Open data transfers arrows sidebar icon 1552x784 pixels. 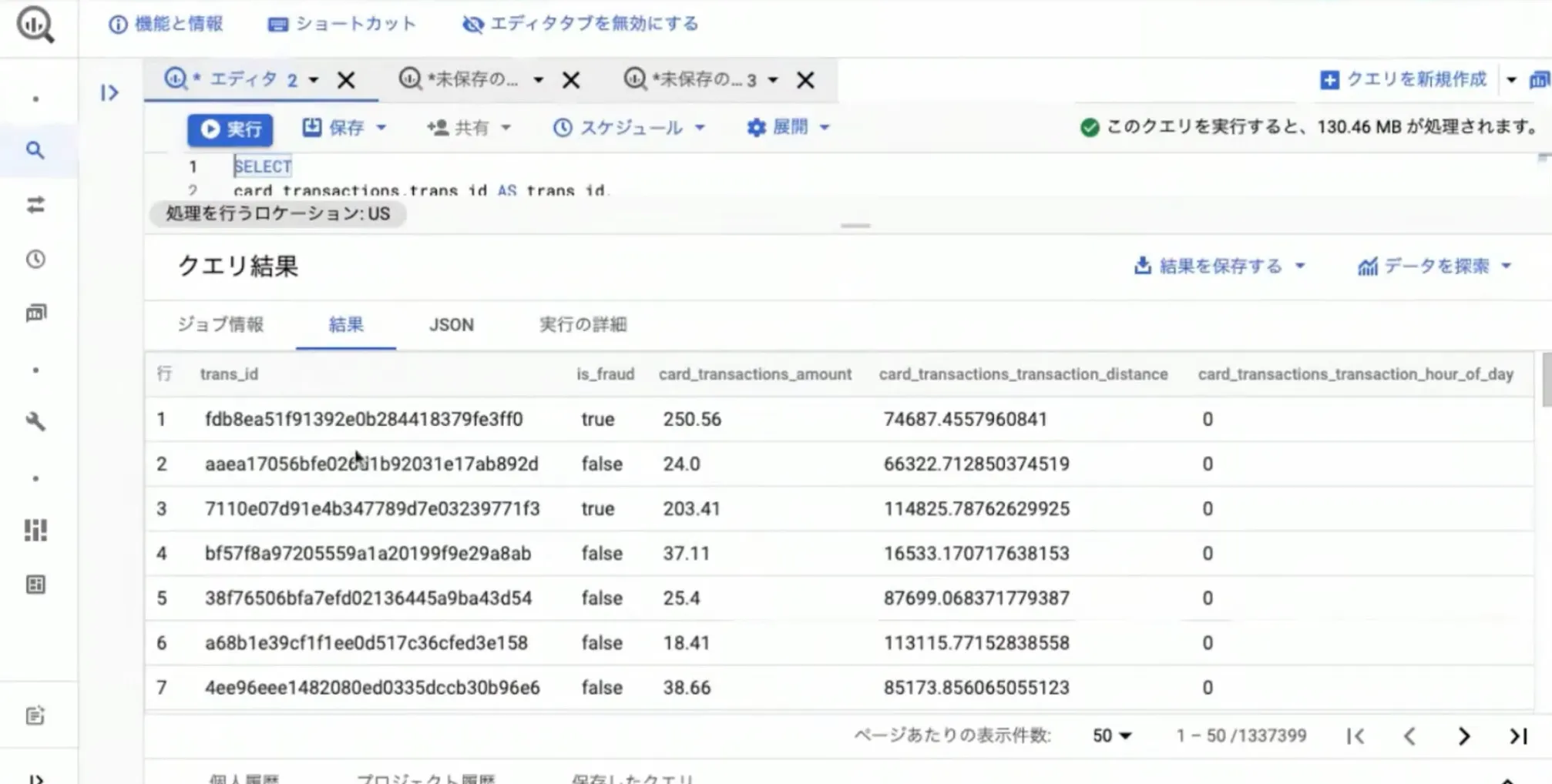tap(35, 205)
